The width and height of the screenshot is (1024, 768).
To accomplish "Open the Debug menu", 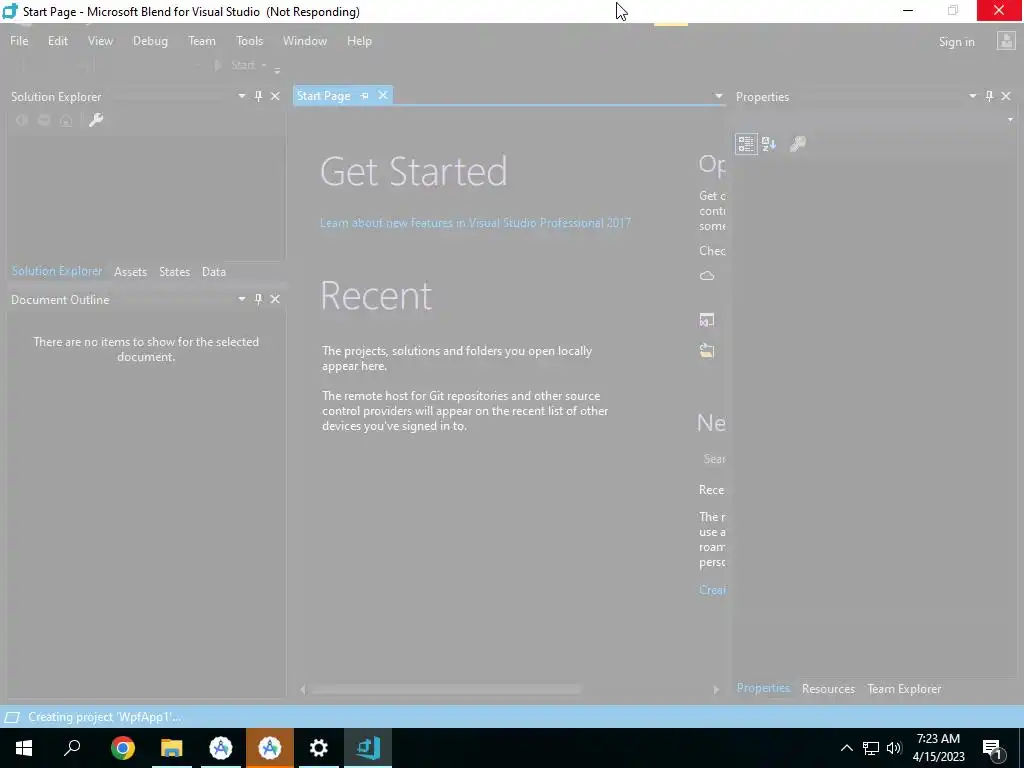I will pyautogui.click(x=150, y=40).
